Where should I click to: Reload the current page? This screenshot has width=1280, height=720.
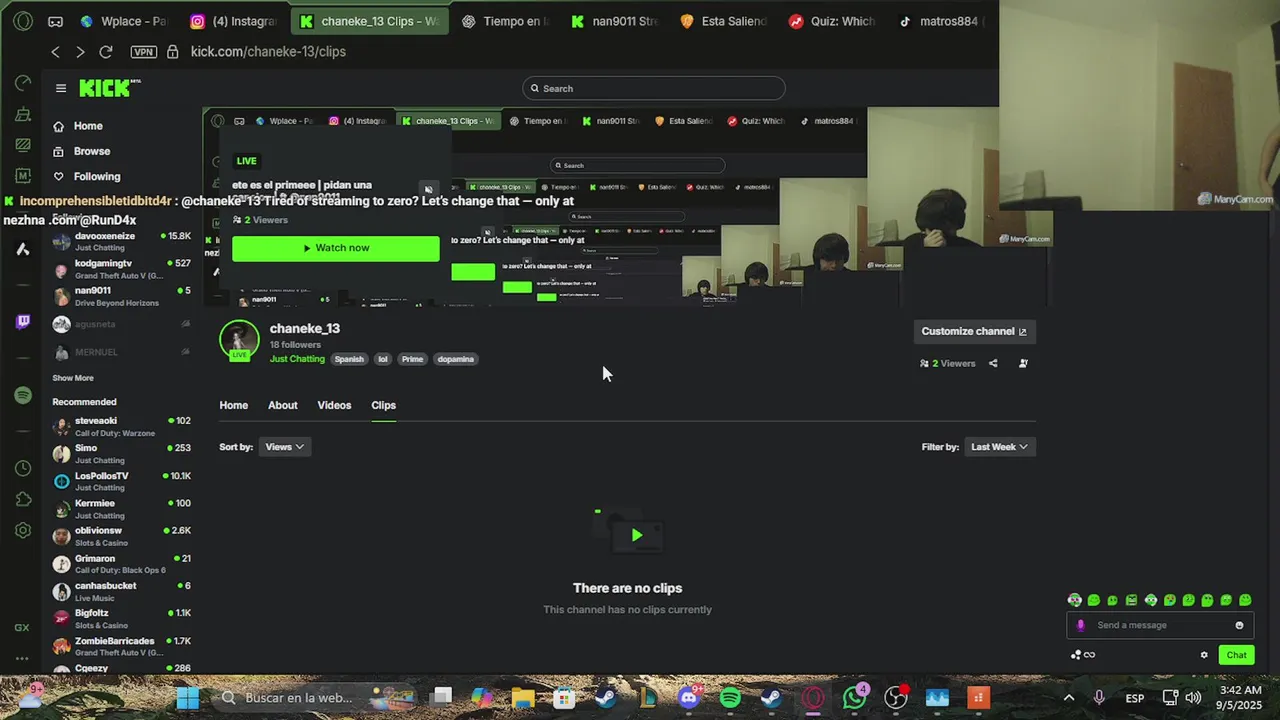105,51
